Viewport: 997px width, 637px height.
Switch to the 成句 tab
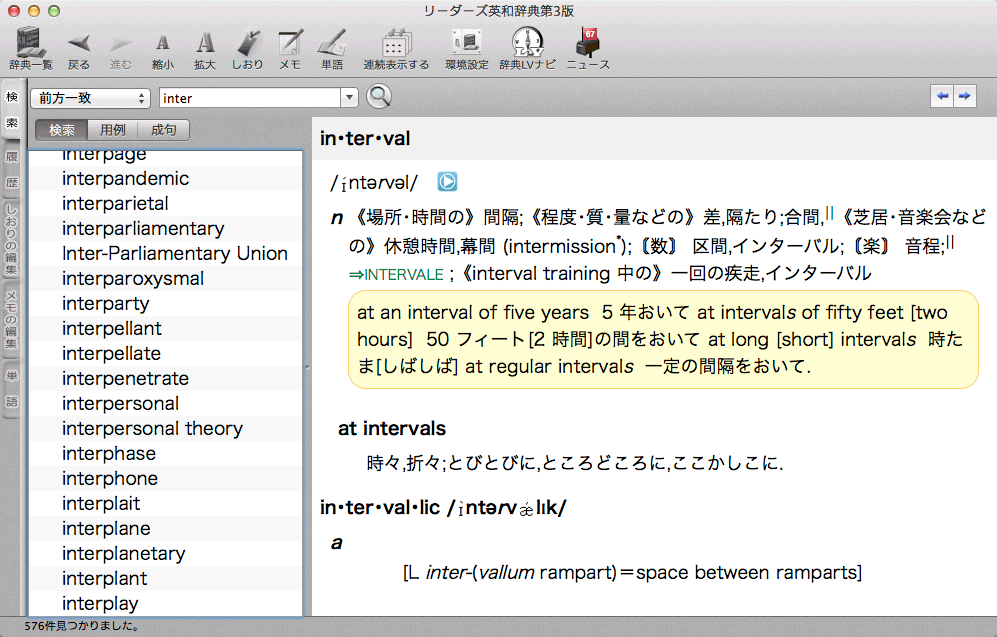tap(163, 130)
